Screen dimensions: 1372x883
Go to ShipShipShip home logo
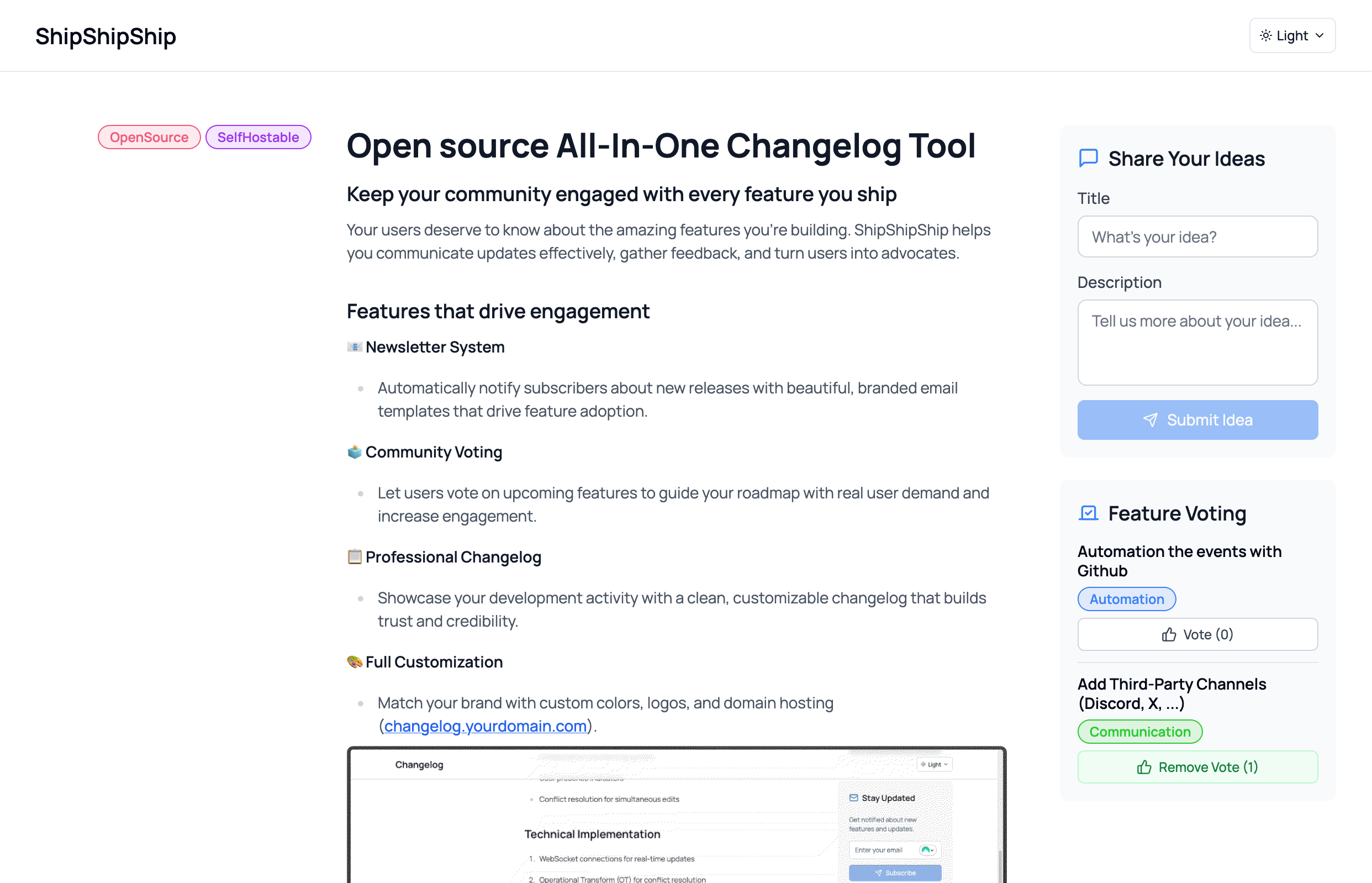[105, 36]
